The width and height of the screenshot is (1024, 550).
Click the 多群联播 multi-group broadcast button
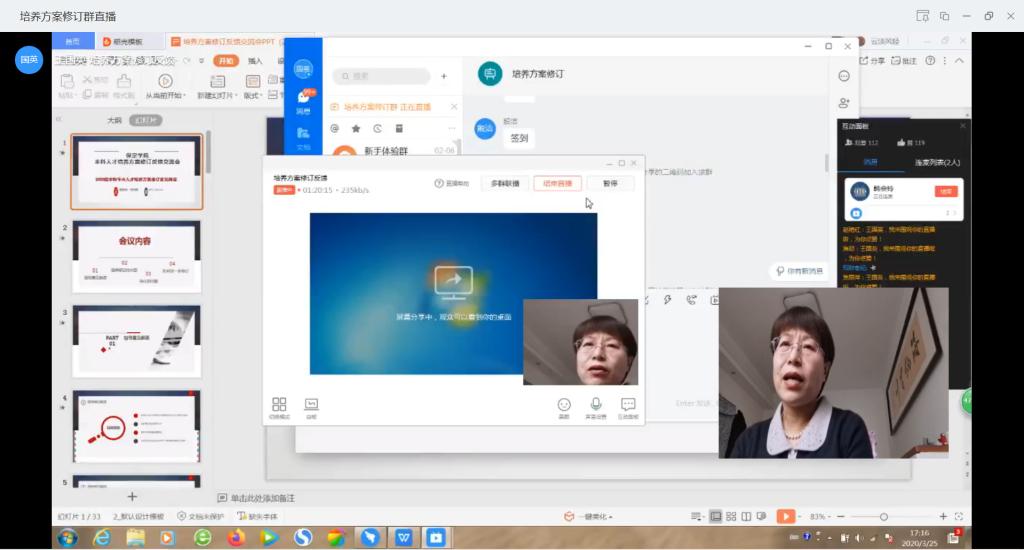pyautogui.click(x=505, y=184)
